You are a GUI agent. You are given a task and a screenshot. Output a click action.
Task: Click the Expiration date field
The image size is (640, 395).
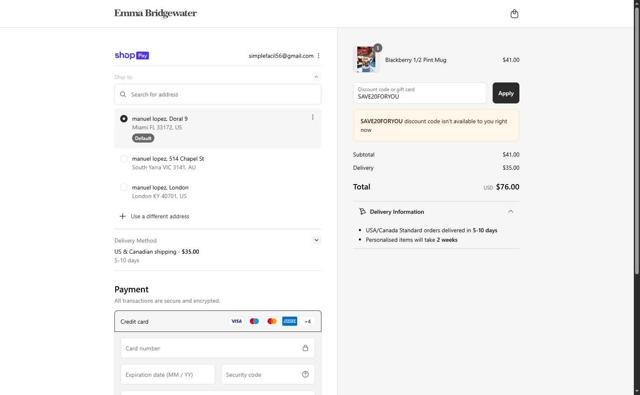point(168,375)
